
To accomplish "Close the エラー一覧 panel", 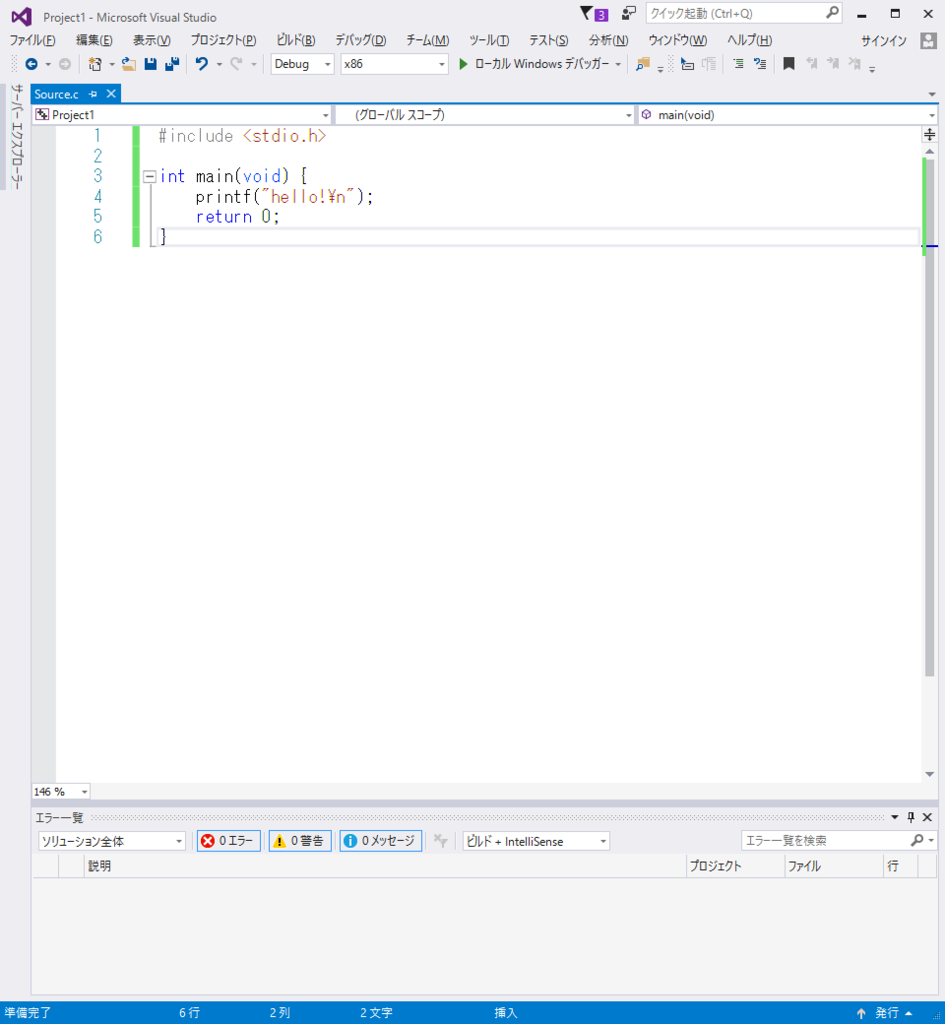I will 927,817.
